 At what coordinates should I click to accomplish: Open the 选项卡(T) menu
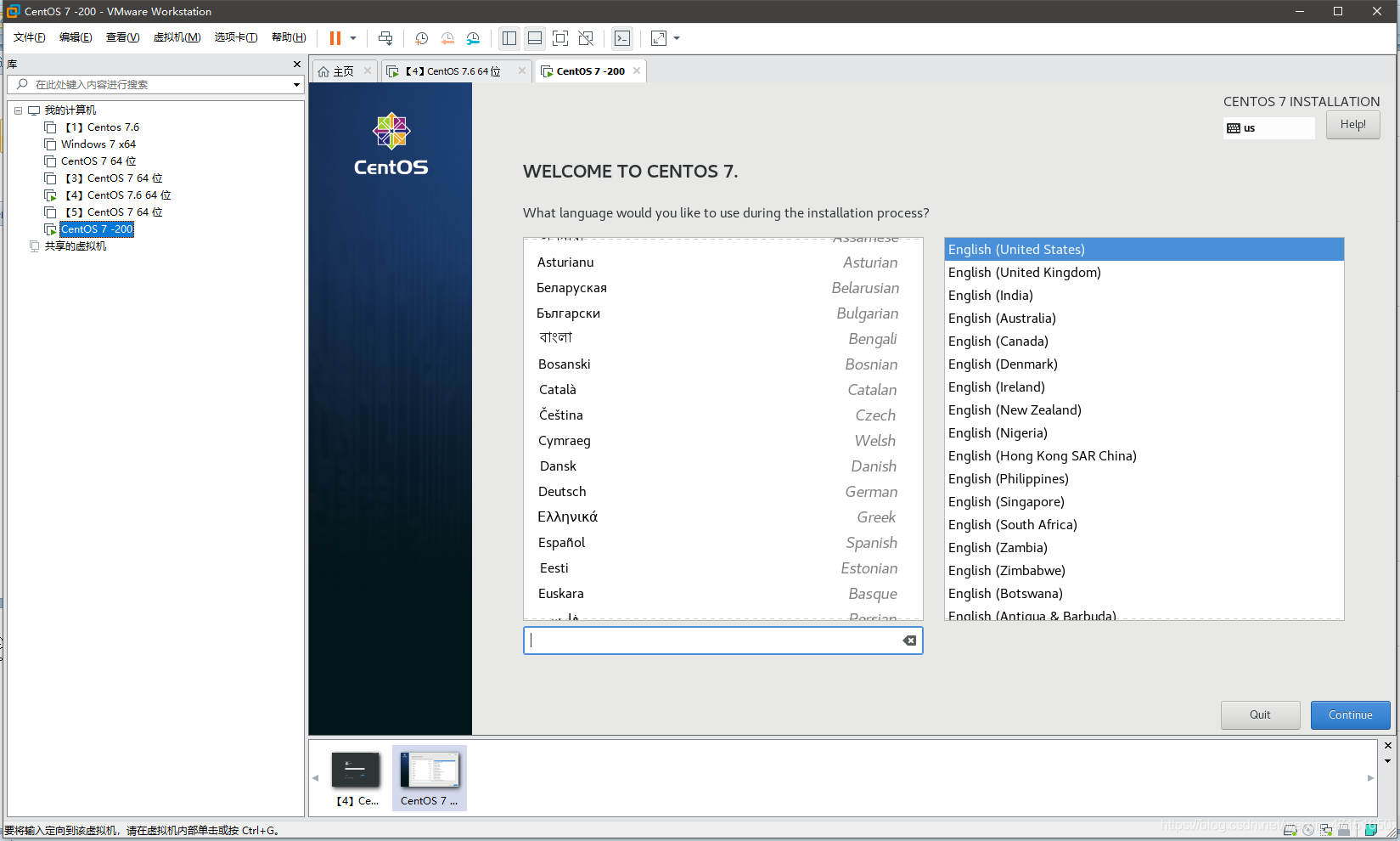pos(236,37)
